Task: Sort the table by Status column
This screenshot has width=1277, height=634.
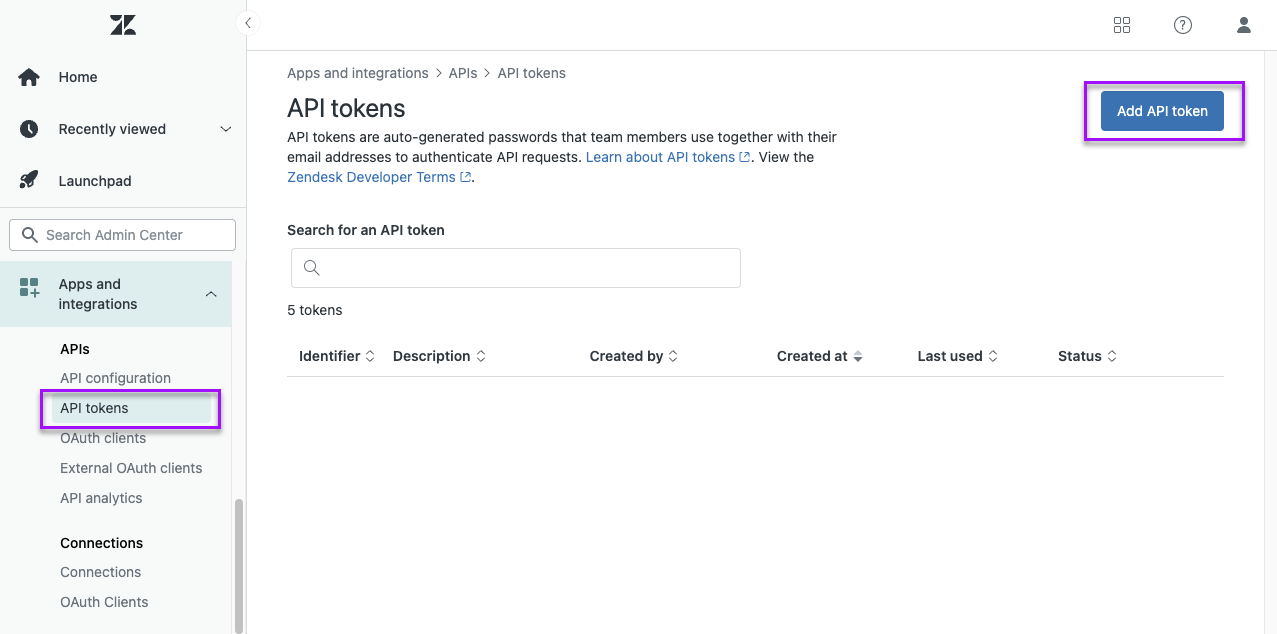Action: [1087, 356]
